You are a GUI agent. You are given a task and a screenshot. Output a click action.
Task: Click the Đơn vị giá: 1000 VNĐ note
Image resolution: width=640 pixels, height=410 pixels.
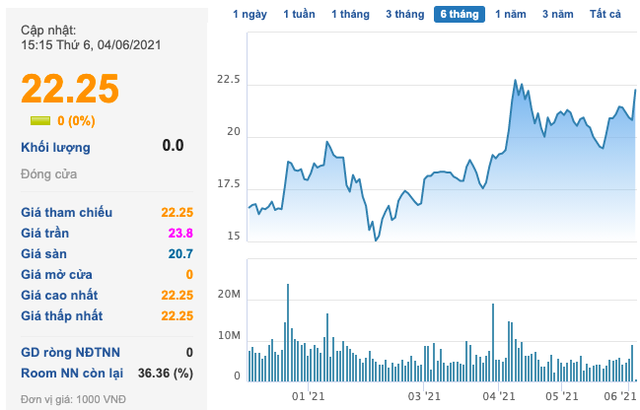[x=73, y=399]
